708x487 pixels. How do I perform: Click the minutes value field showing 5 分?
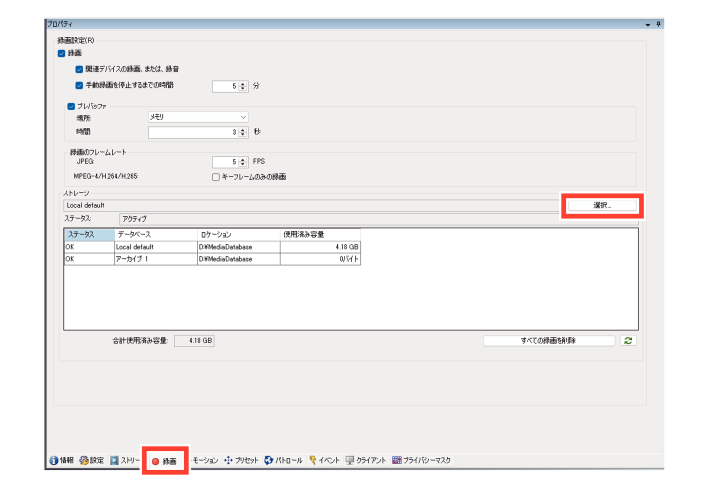225,86
